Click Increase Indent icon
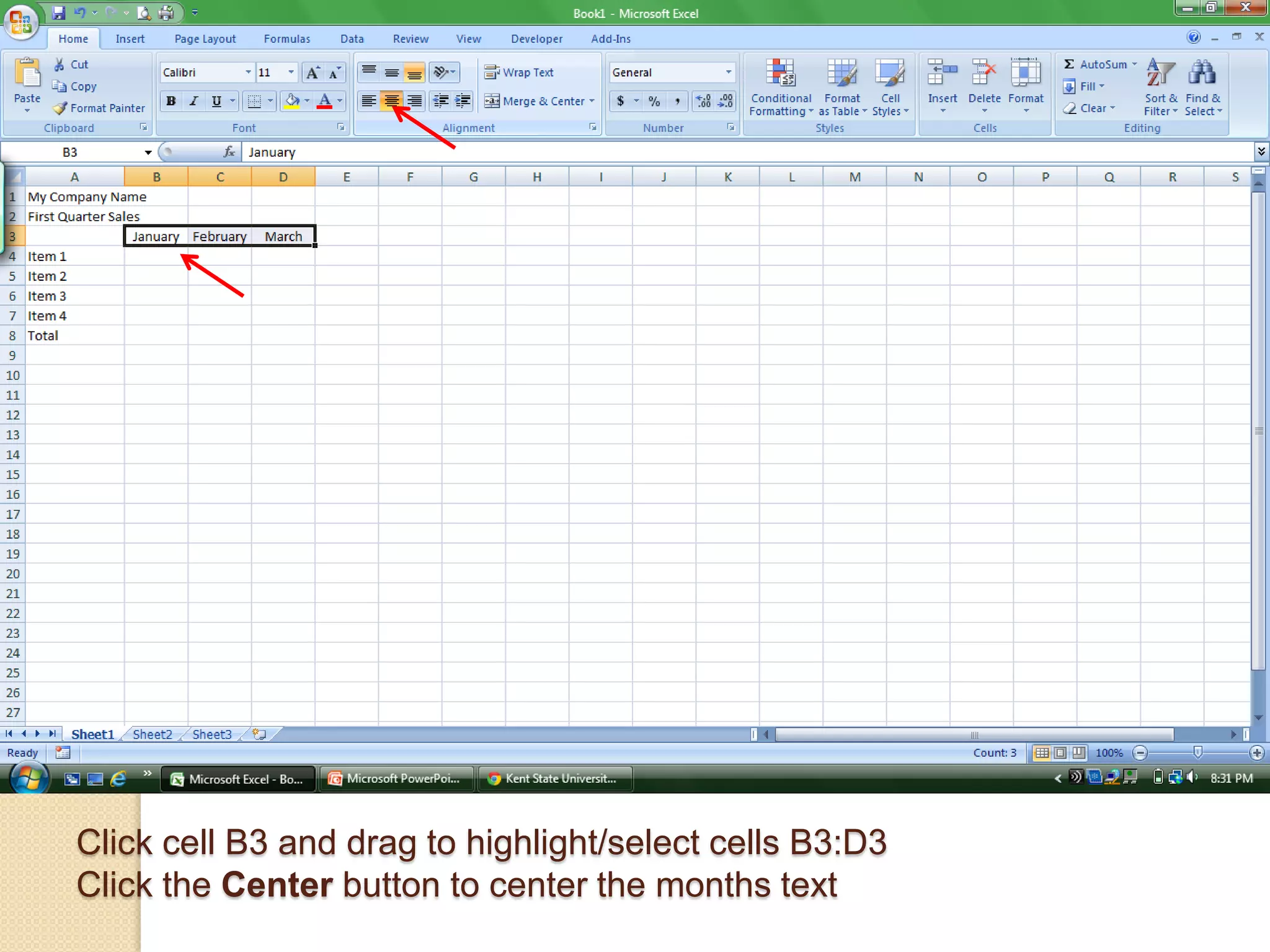 (x=463, y=101)
